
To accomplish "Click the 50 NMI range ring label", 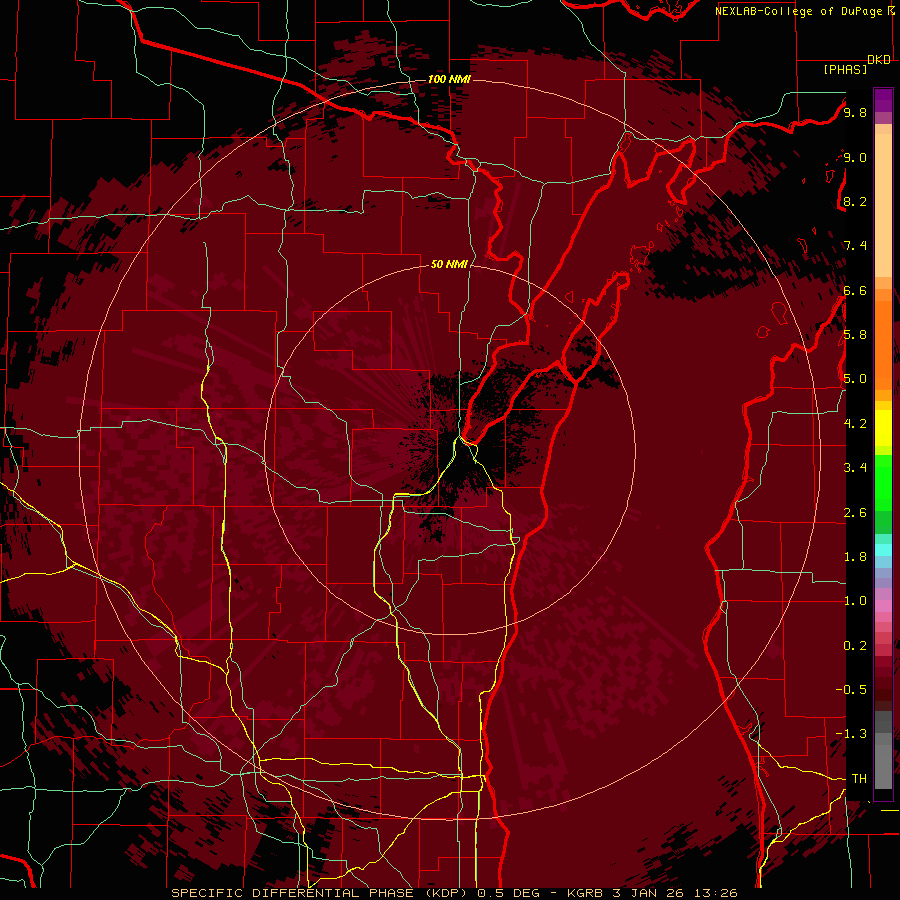I will tap(449, 264).
